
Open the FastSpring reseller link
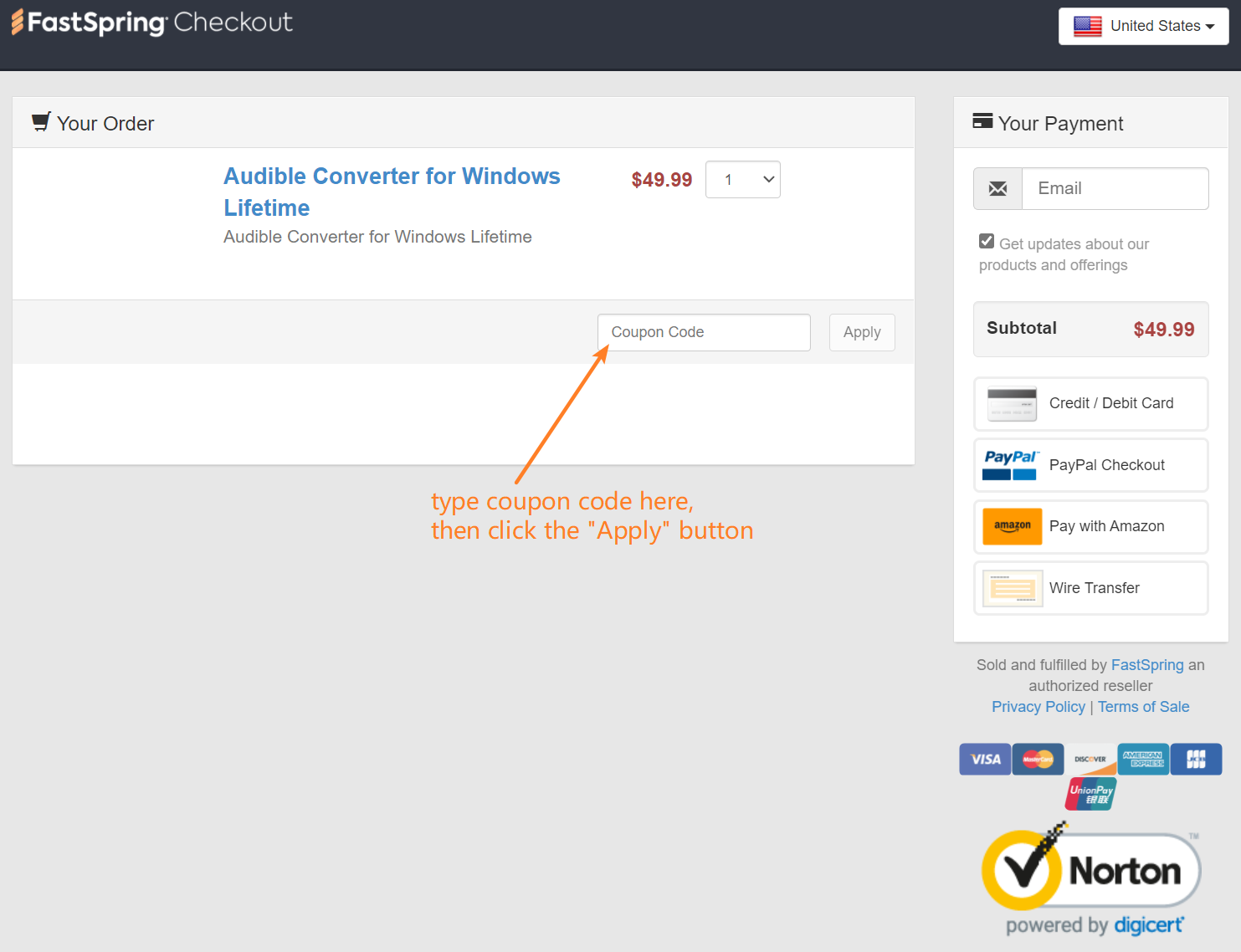point(1147,665)
